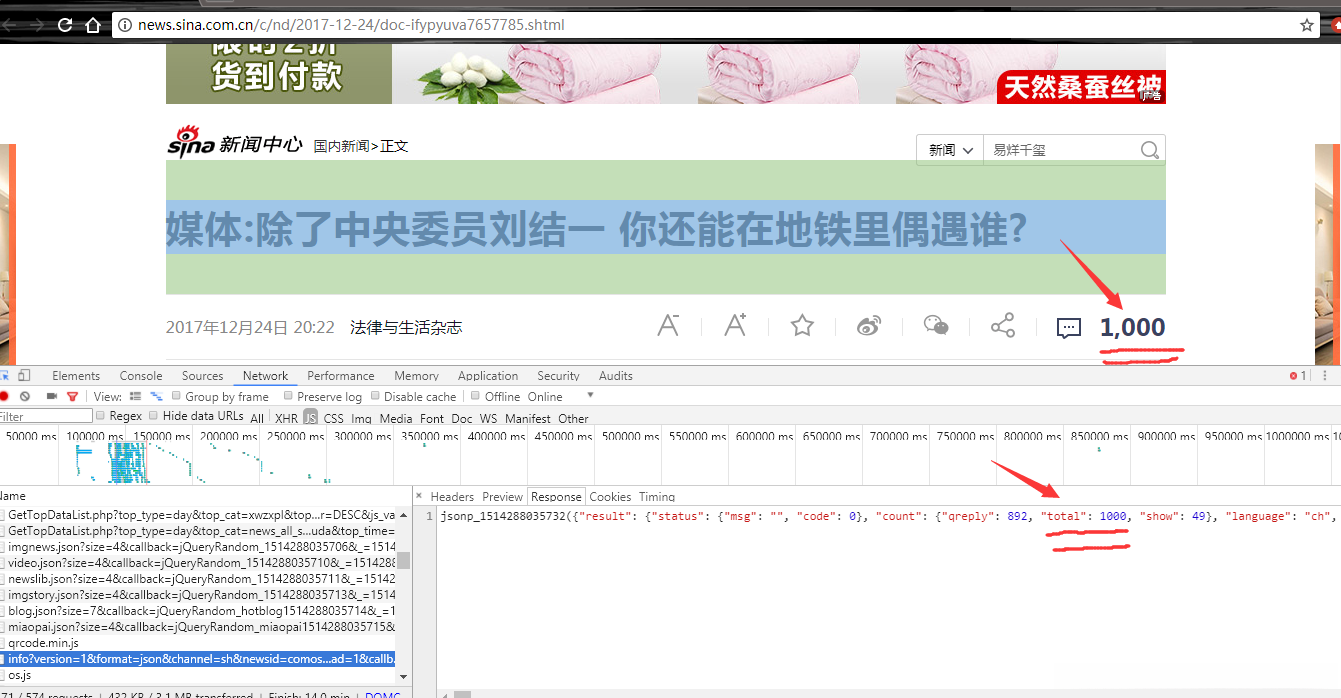Select the XHR resource type filter
The width and height of the screenshot is (1341, 698).
coord(286,418)
